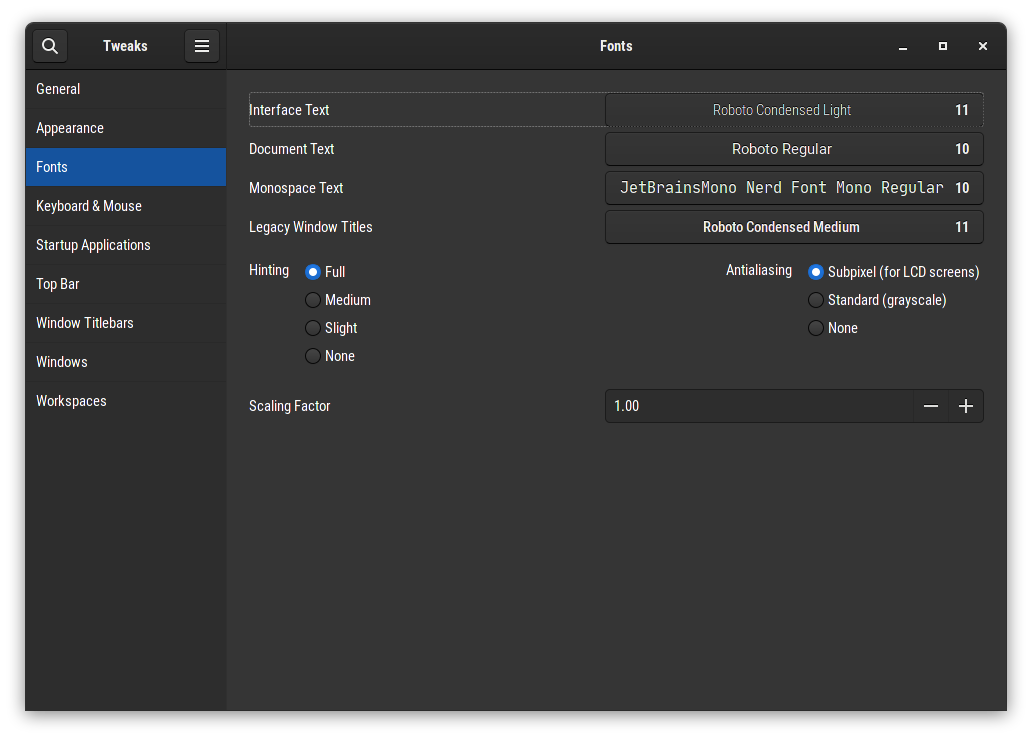
Task: Pick Monospace Text font JetBrainsMono button
Action: point(794,188)
